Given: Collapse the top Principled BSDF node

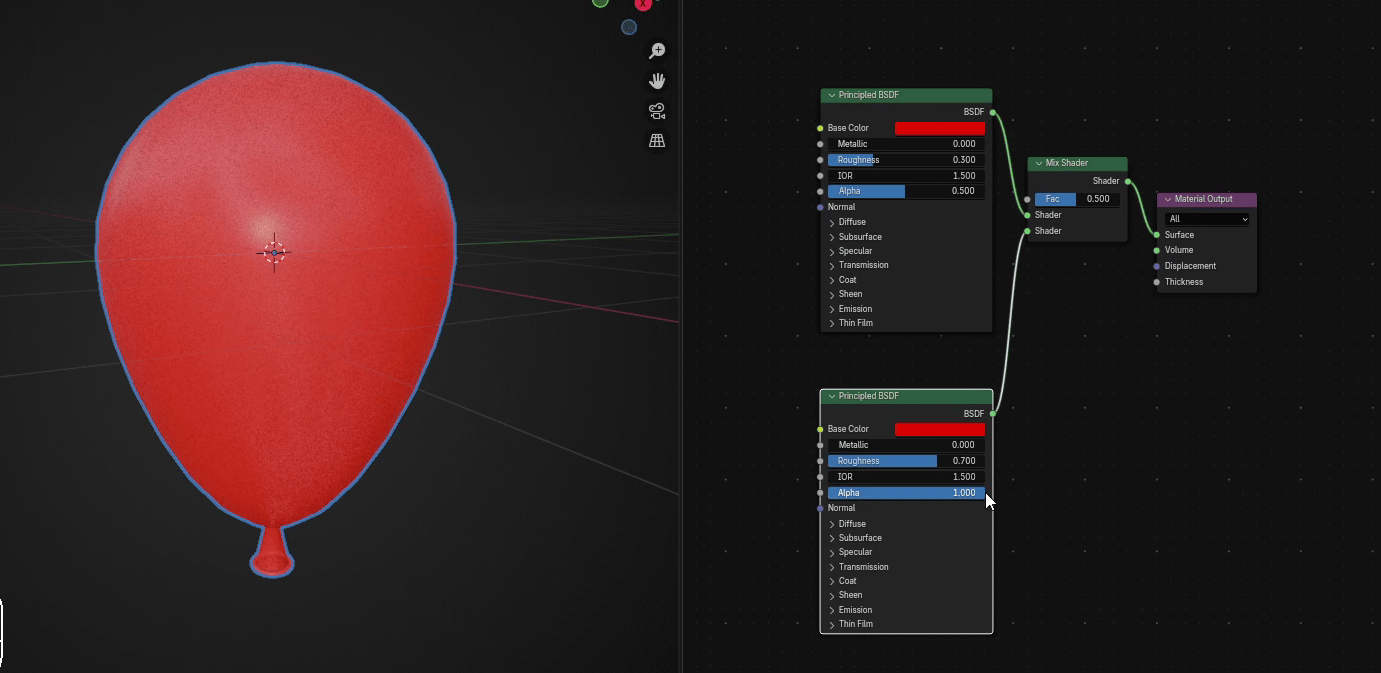Looking at the screenshot, I should (831, 95).
